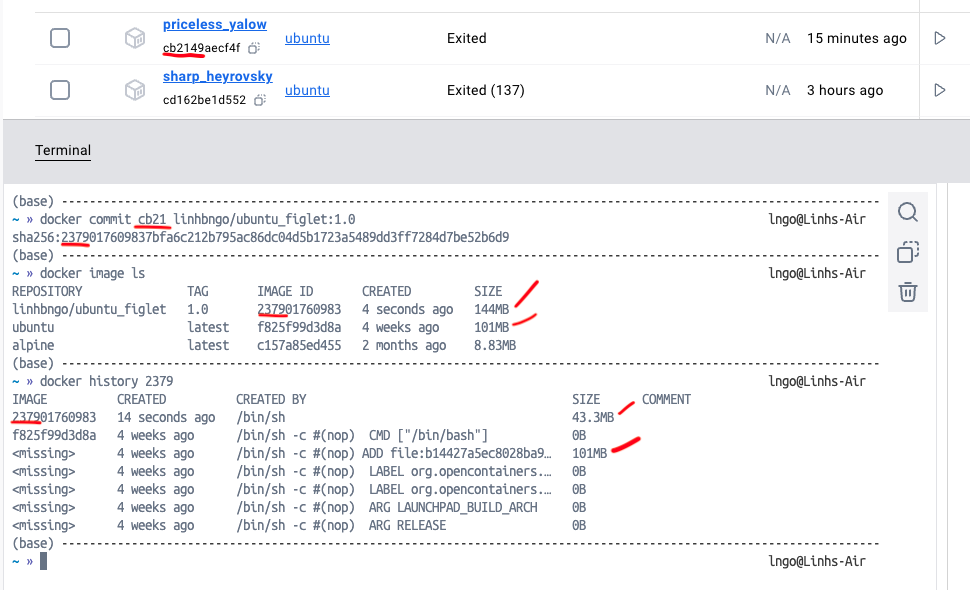Open priceless_yalow container details
The height and width of the screenshot is (590, 970).
tap(214, 24)
